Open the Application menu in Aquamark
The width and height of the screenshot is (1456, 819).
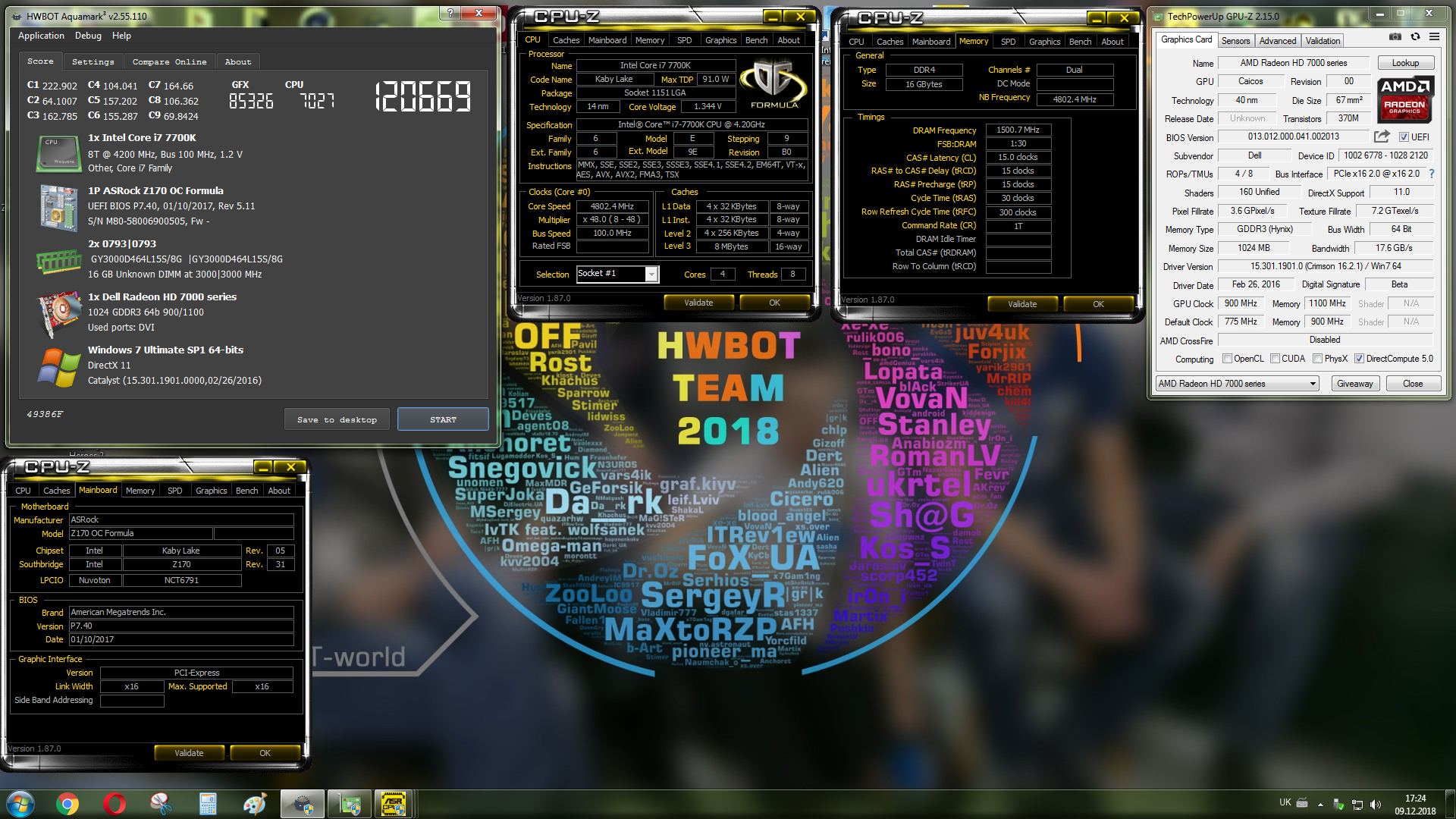41,36
